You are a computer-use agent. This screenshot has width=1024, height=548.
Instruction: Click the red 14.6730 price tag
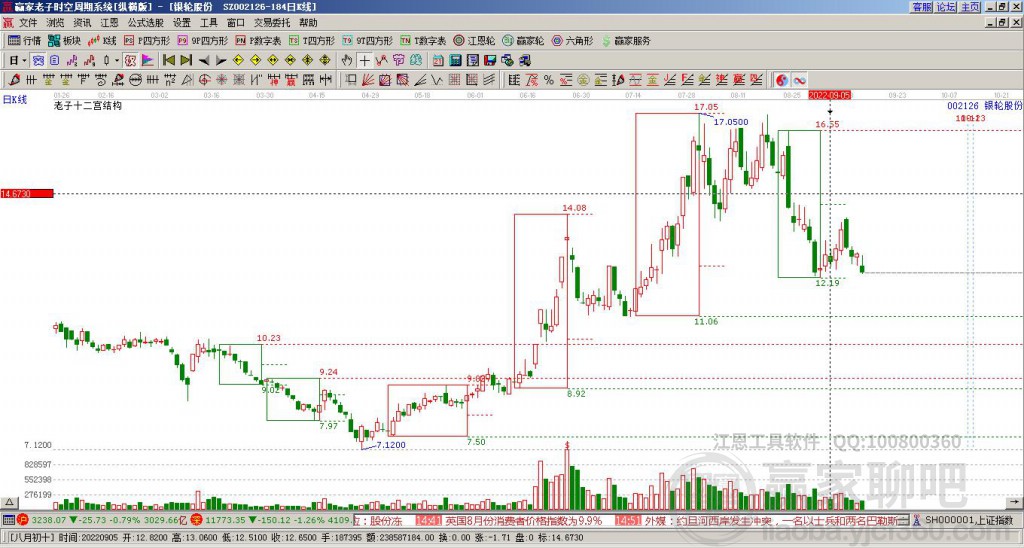click(27, 193)
